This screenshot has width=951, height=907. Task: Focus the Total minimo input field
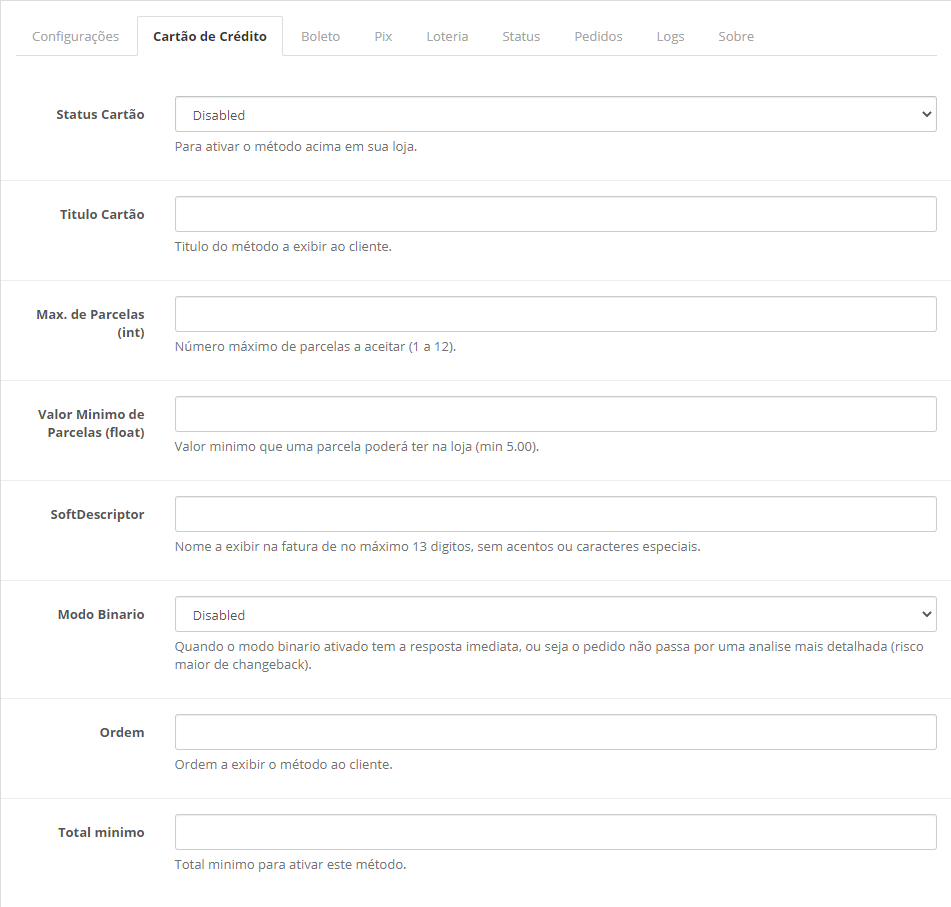point(555,833)
